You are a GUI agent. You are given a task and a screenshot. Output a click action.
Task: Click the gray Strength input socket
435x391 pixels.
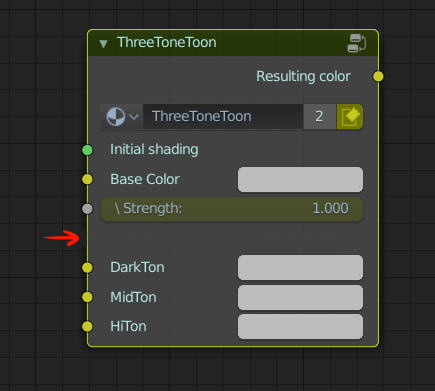click(87, 209)
